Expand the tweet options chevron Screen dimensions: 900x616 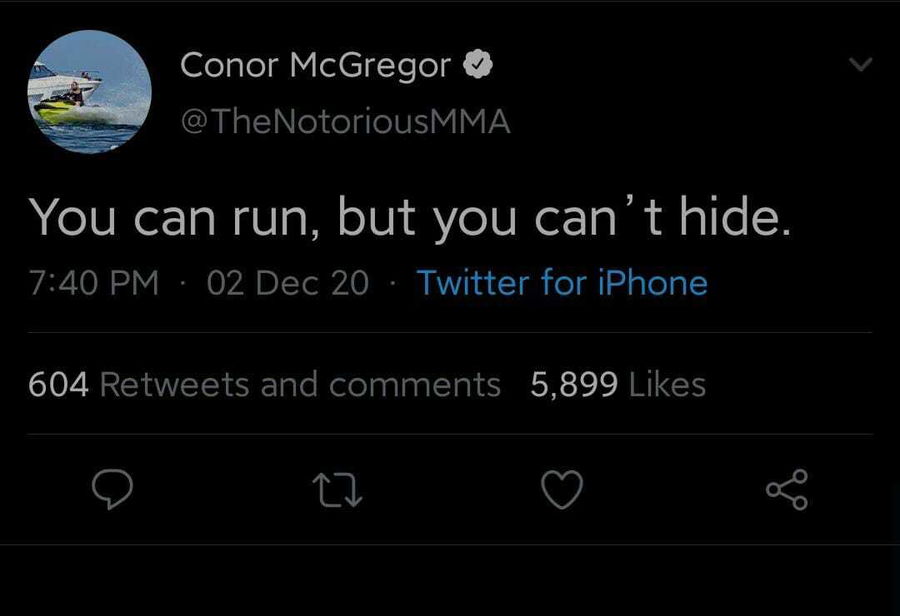(859, 66)
